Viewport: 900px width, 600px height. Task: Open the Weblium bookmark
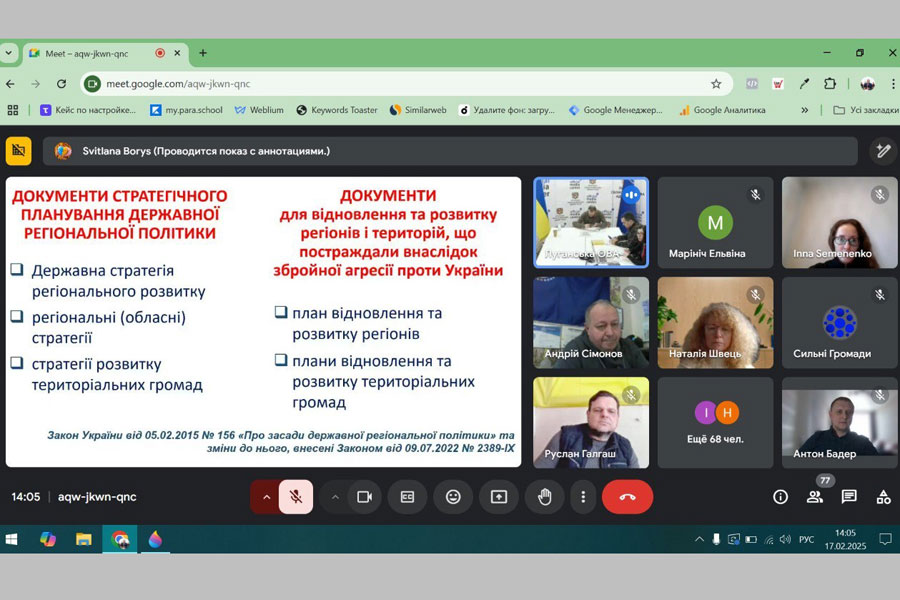[x=259, y=110]
